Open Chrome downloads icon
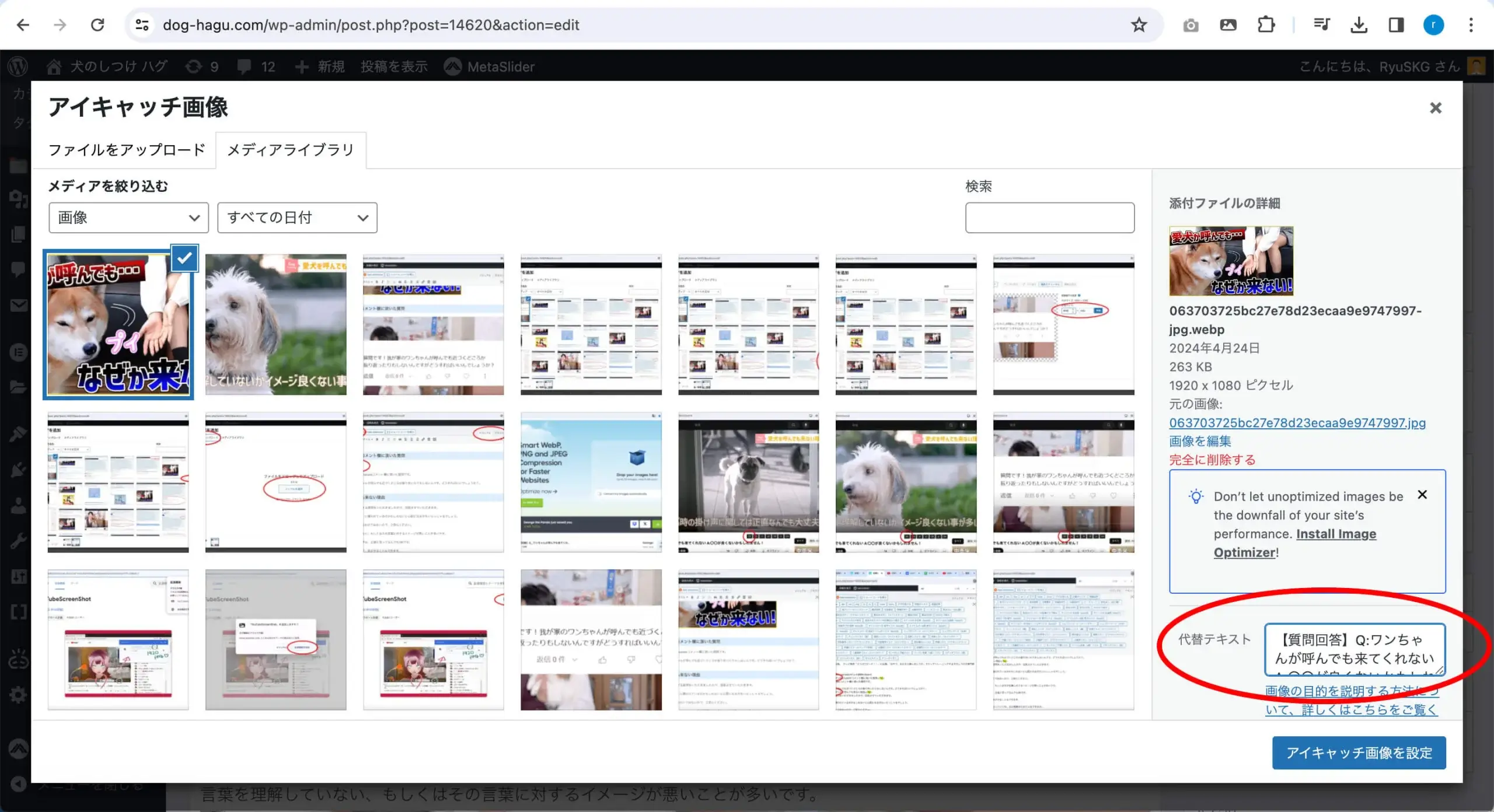Viewport: 1494px width, 812px height. tap(1359, 25)
